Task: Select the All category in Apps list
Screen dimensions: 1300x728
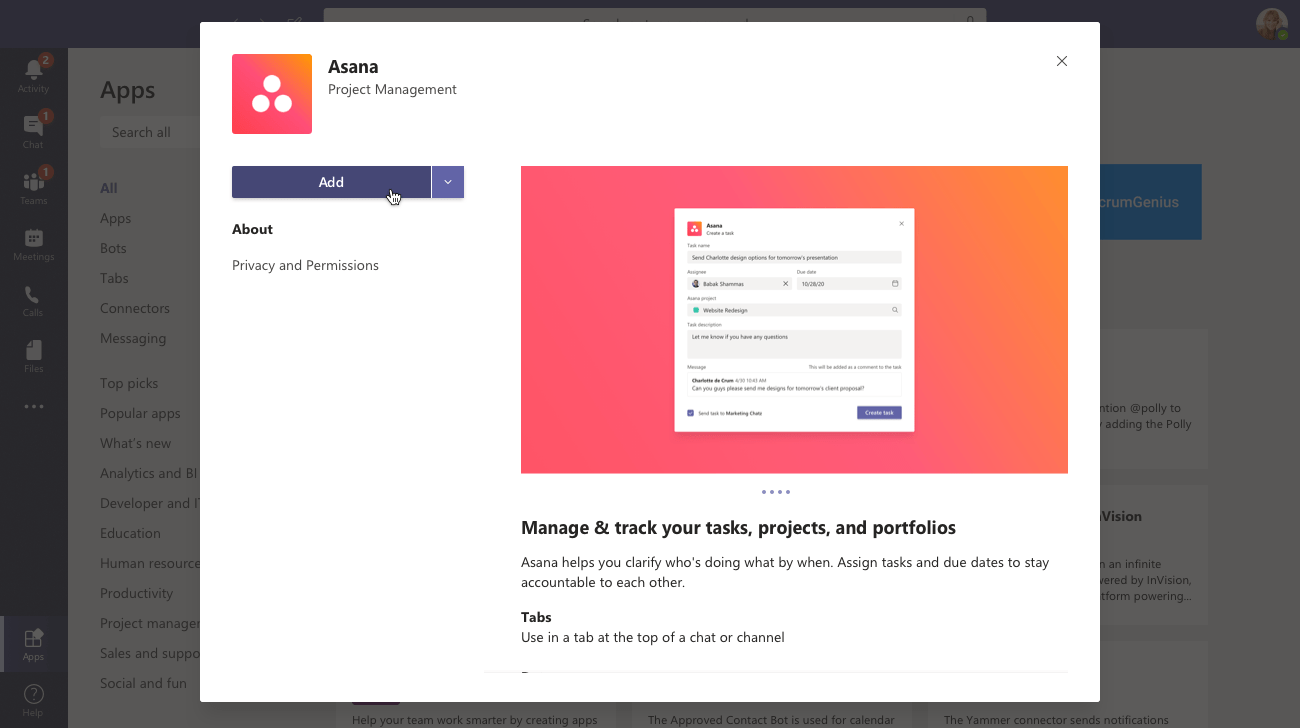Action: pos(109,188)
